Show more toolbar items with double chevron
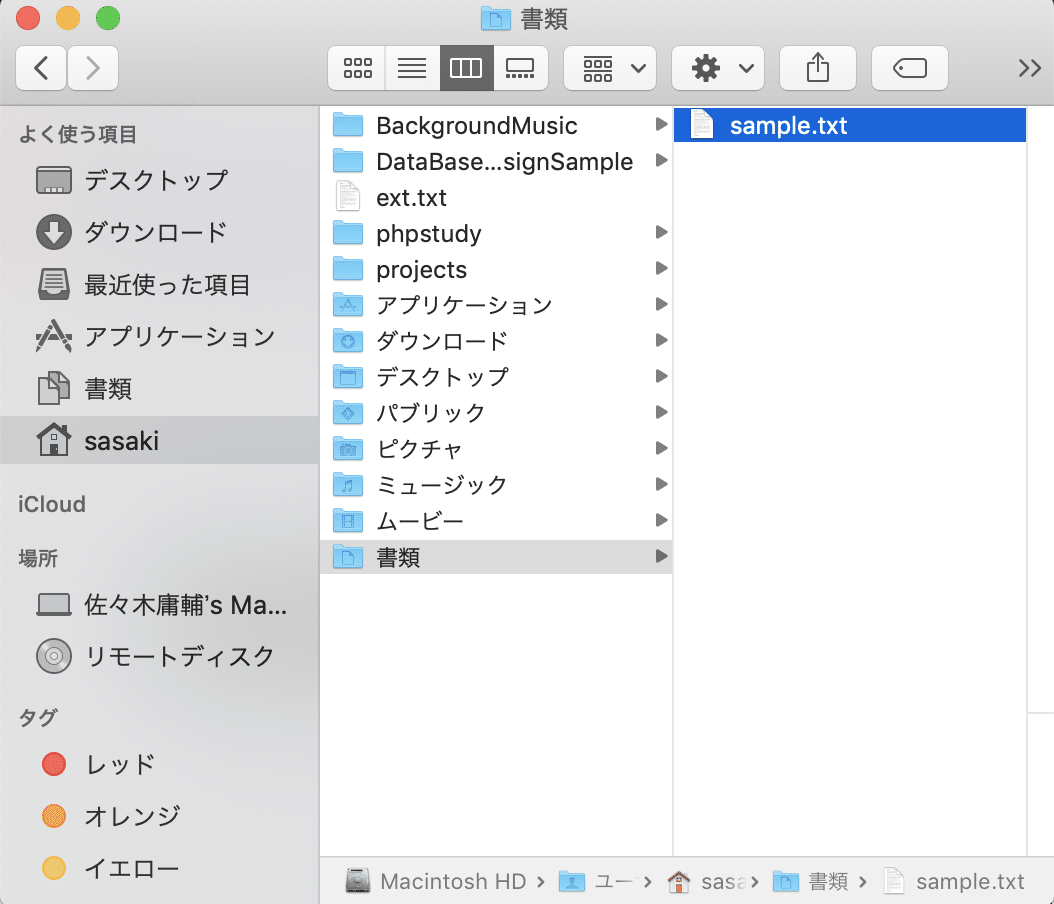The width and height of the screenshot is (1054, 904). coord(1029,68)
